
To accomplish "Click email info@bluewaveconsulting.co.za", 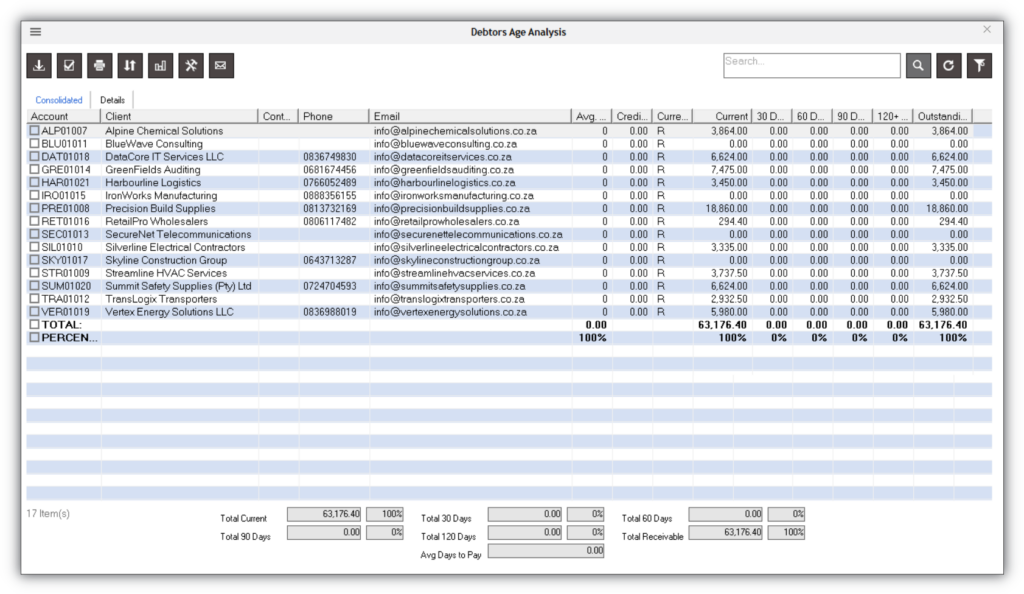I will (x=445, y=144).
